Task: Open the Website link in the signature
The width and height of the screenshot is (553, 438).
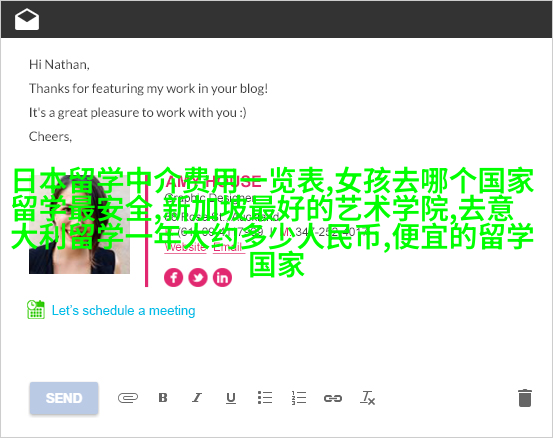Action: [186, 247]
